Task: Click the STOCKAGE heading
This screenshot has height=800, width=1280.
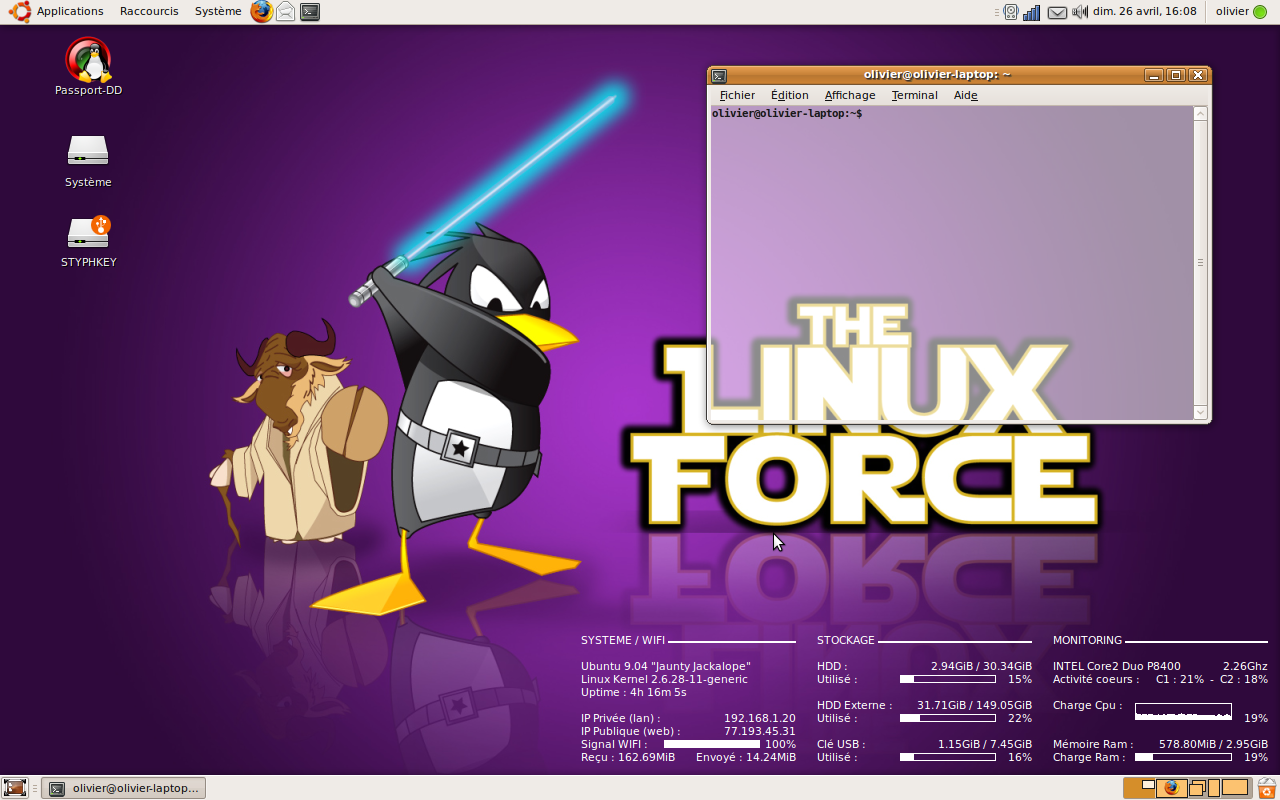Action: 846,640
